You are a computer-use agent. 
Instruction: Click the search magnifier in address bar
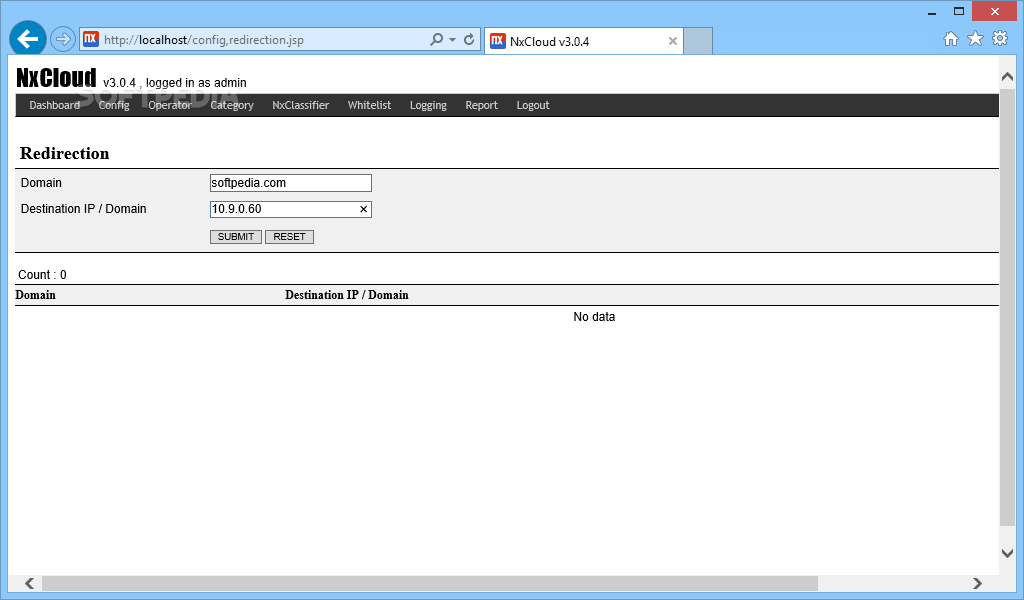coord(436,39)
